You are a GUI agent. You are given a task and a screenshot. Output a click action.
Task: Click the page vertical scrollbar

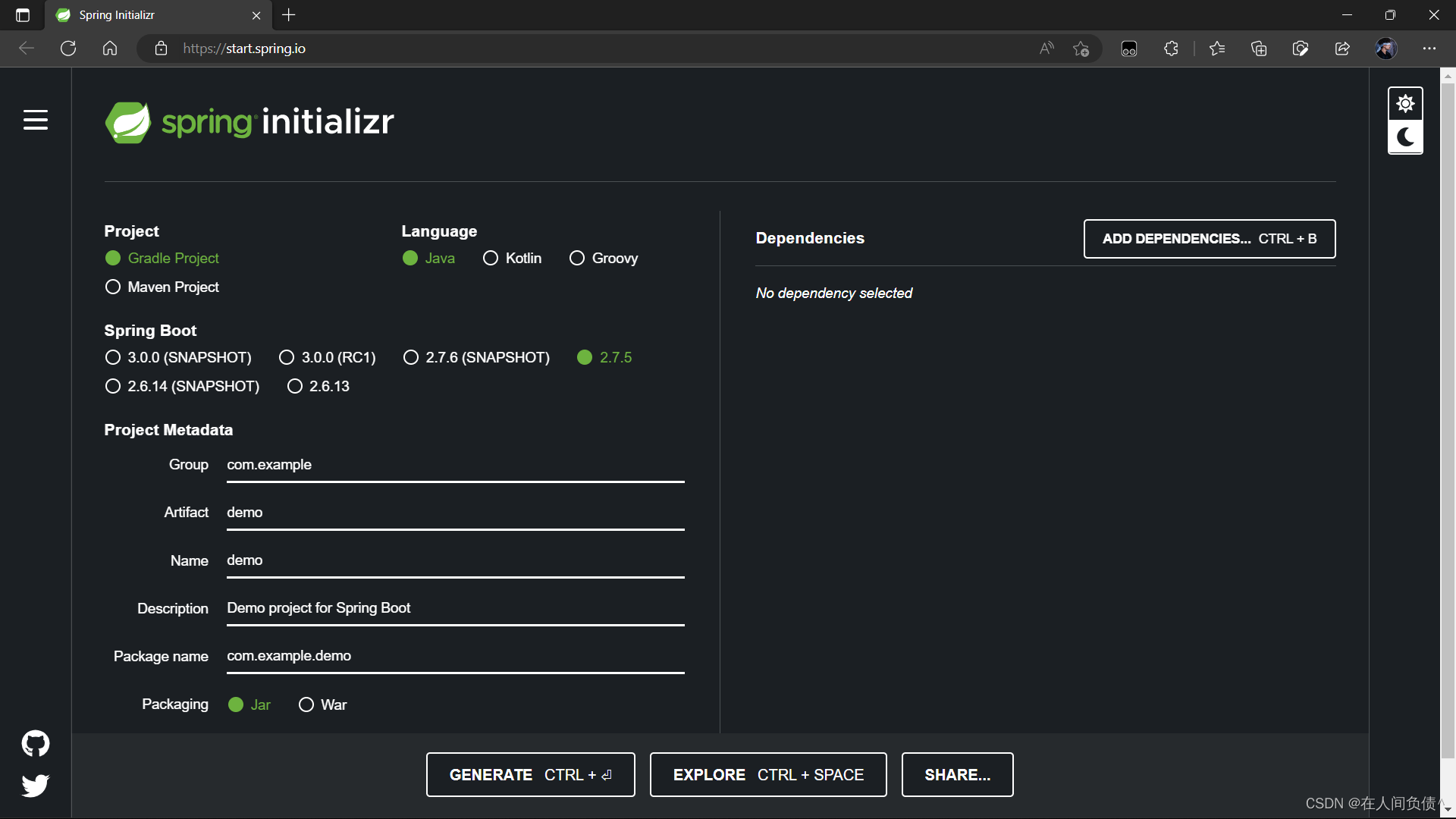(x=1448, y=421)
